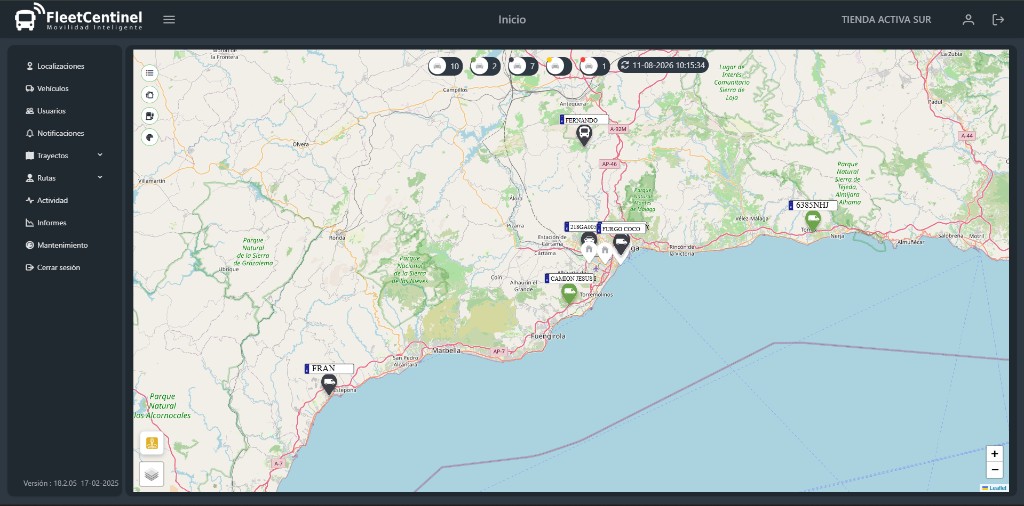Click the FERNANDO plate label
This screenshot has height=506, width=1024.
584,120
